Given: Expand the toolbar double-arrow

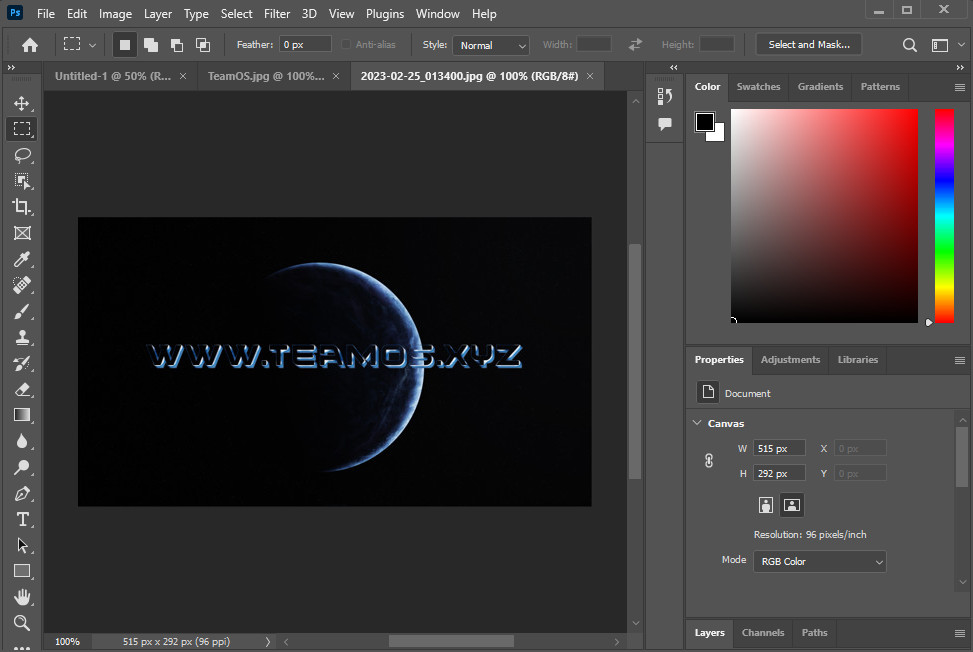Looking at the screenshot, I should coord(11,67).
